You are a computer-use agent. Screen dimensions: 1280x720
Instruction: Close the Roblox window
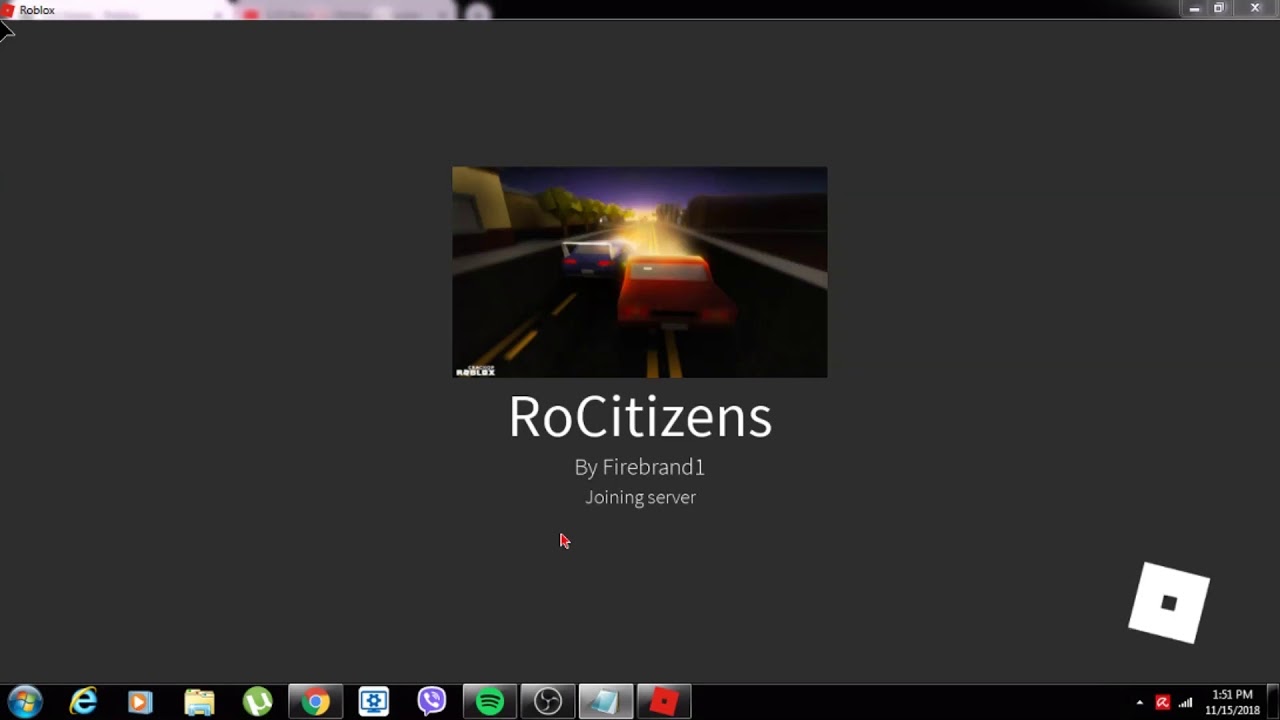[1255, 9]
